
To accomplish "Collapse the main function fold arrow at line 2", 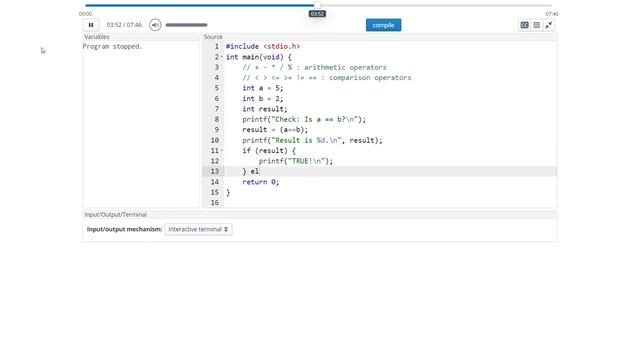I will [x=222, y=57].
